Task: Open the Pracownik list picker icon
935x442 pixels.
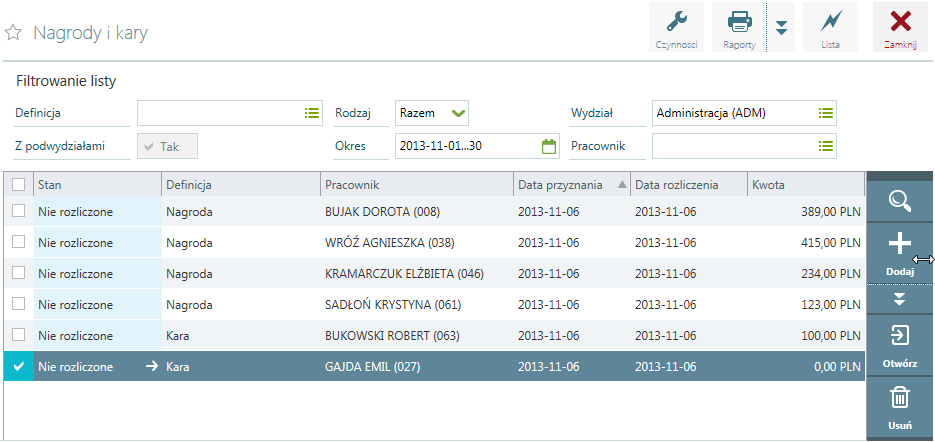Action: pyautogui.click(x=826, y=146)
